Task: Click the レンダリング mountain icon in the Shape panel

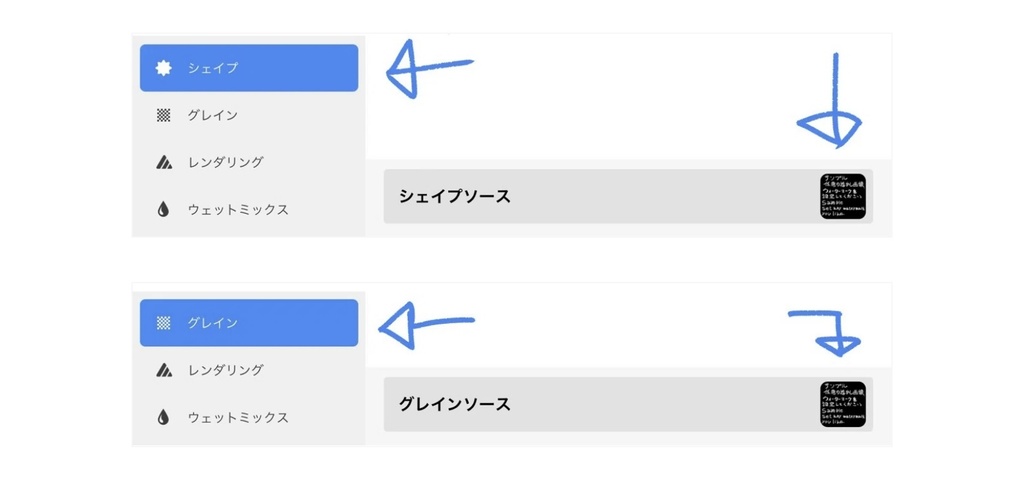Action: coord(164,162)
